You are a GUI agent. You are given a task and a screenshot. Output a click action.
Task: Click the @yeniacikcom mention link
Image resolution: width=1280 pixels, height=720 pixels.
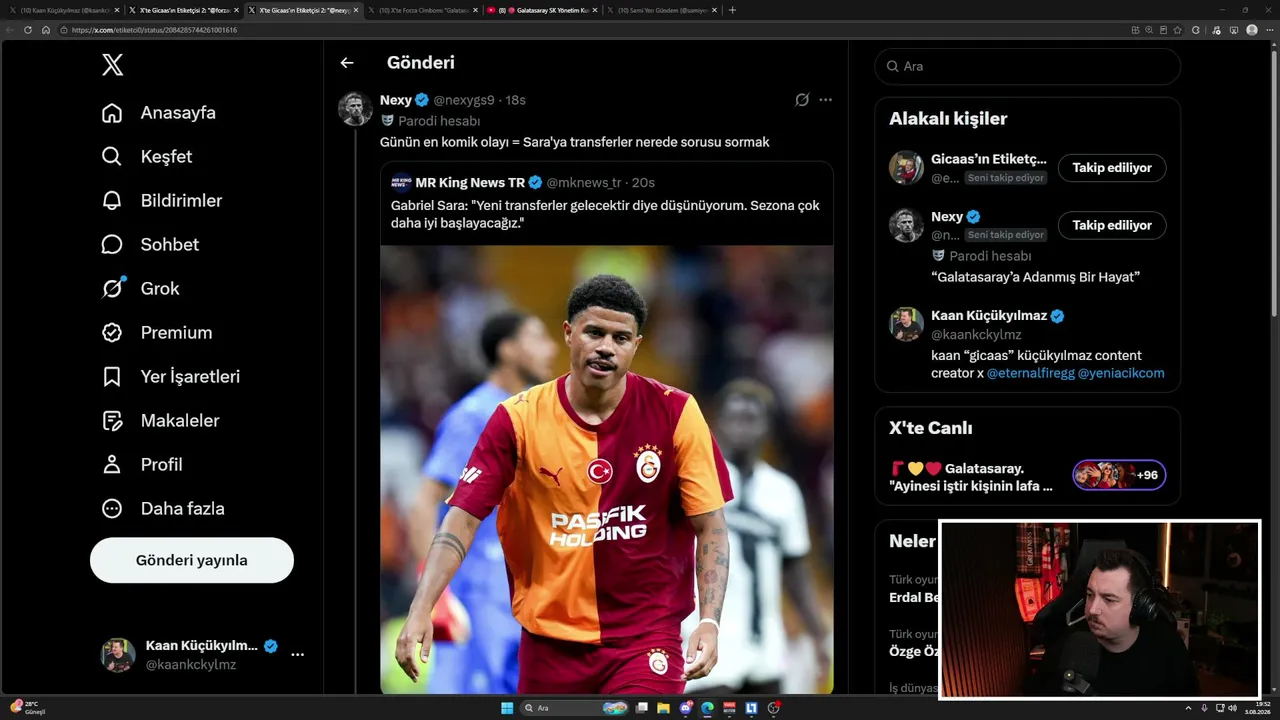point(1121,373)
